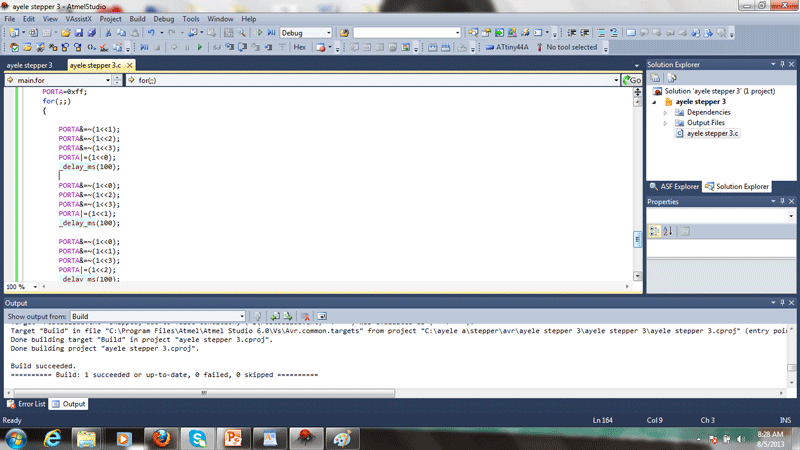Open the VAssistX menu
Image resolution: width=800 pixels, height=450 pixels.
click(x=79, y=19)
